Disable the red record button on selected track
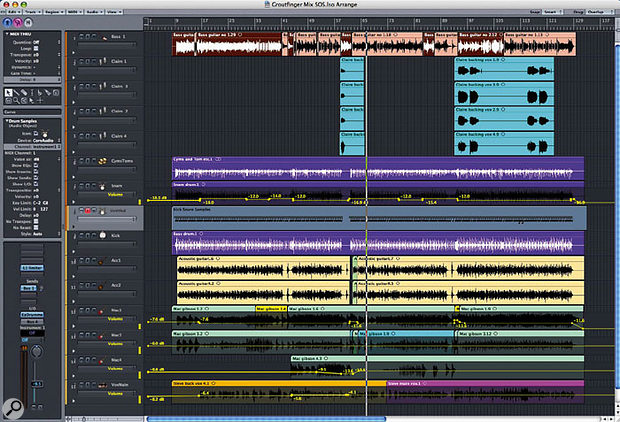The width and height of the screenshot is (620, 422). pos(88,210)
